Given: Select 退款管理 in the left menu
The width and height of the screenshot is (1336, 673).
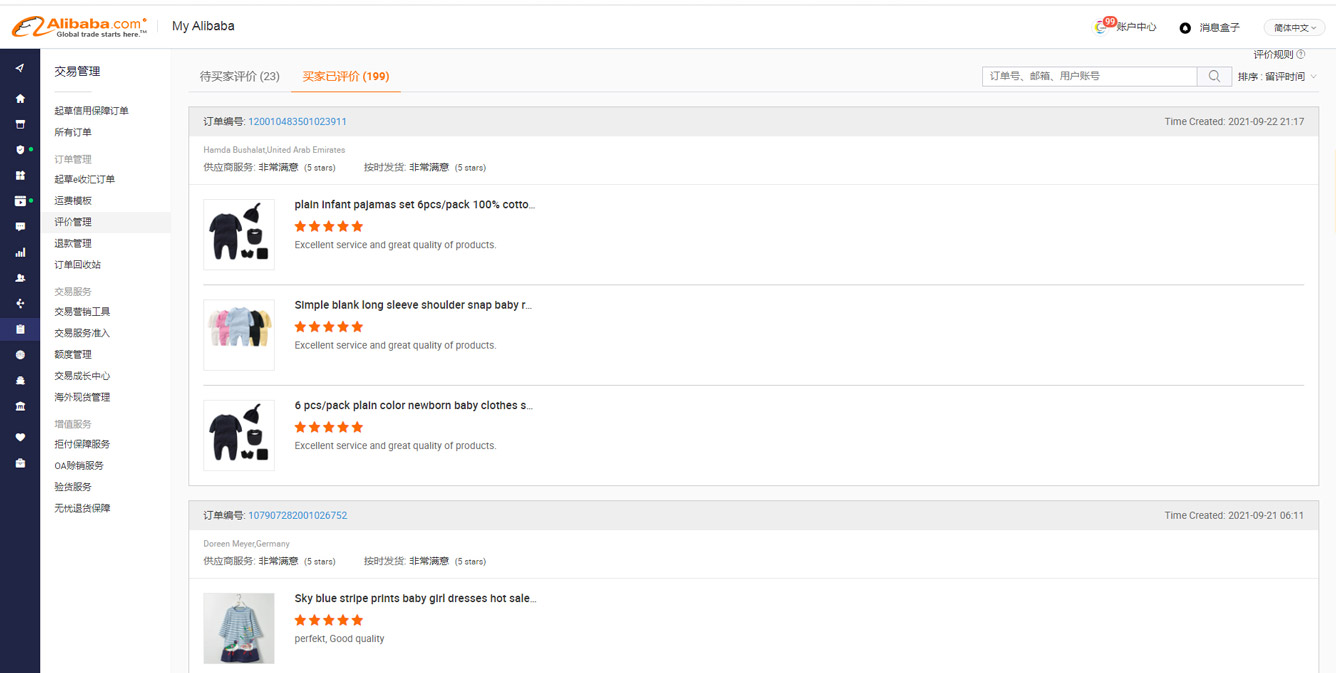Looking at the screenshot, I should coord(73,243).
